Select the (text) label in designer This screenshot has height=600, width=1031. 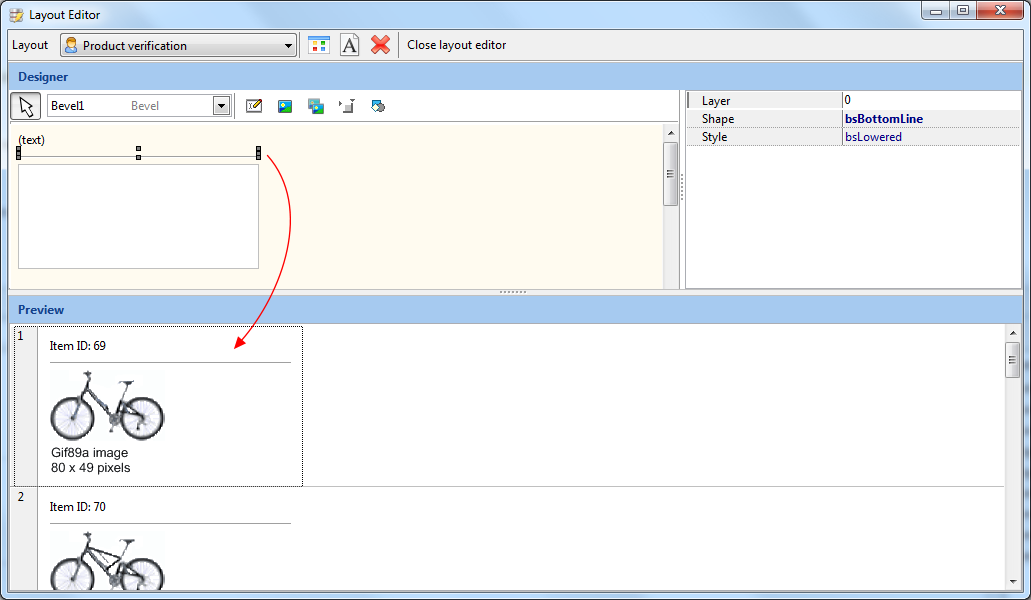coord(32,140)
